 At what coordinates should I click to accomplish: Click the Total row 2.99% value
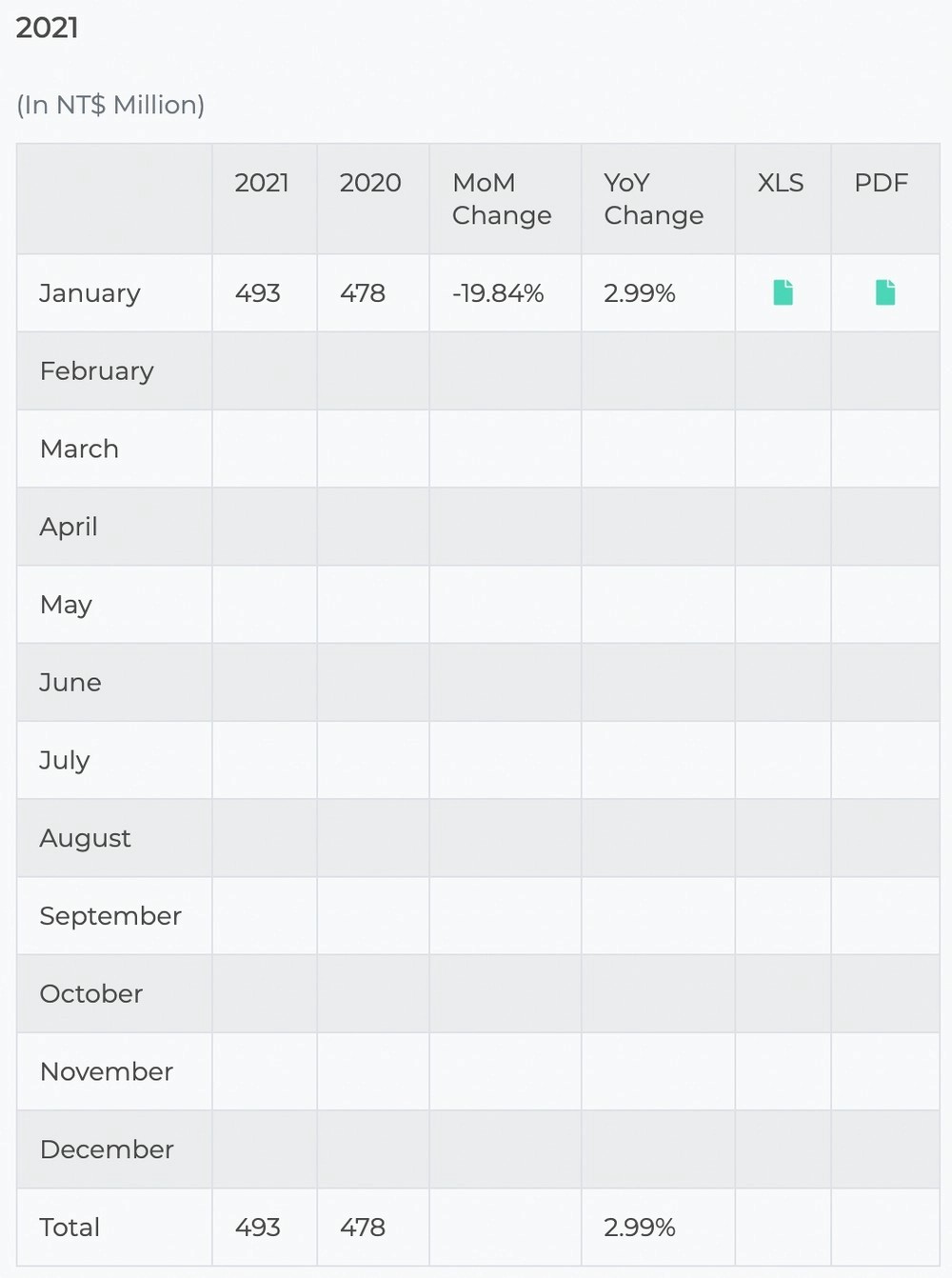[640, 1228]
